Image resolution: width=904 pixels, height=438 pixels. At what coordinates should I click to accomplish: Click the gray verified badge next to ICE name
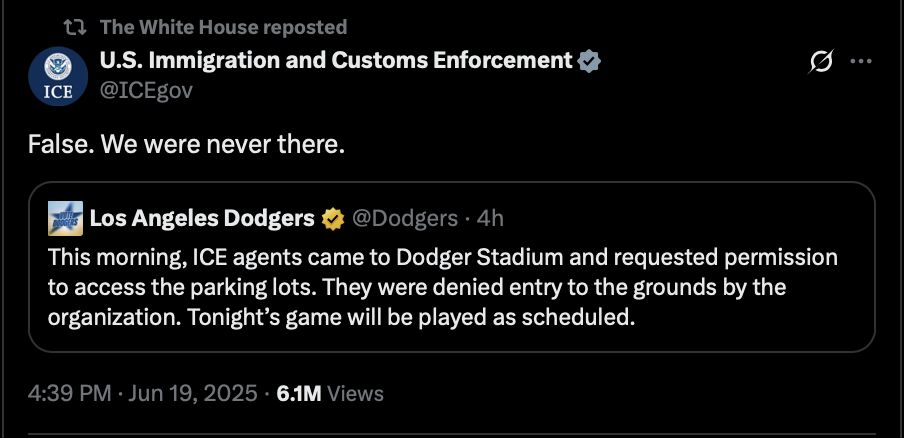click(x=589, y=61)
